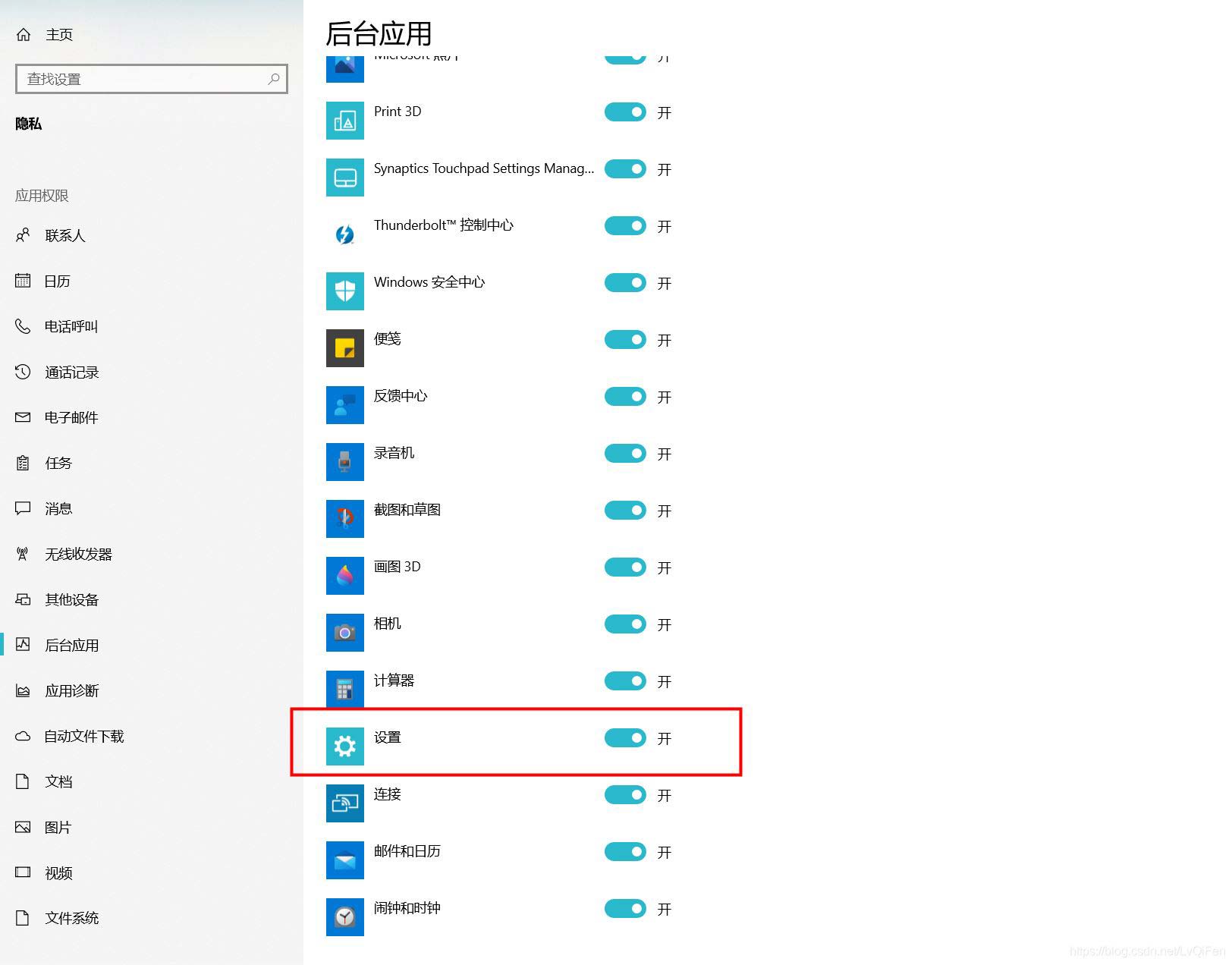Viewport: 1232px width, 965px height.
Task: Click the 闹钟和时钟 clock icon
Action: point(345,917)
